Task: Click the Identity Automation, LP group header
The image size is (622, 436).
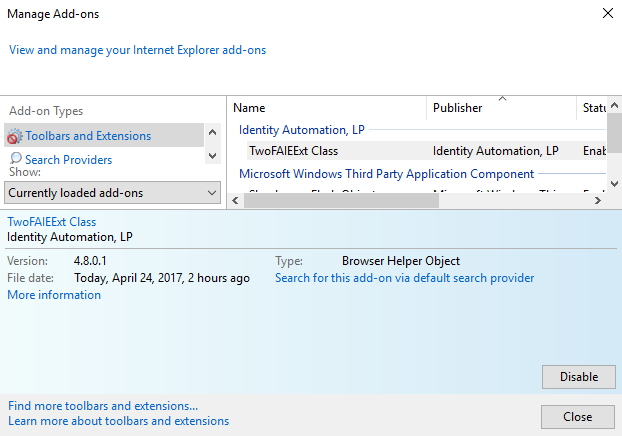Action: tap(301, 130)
